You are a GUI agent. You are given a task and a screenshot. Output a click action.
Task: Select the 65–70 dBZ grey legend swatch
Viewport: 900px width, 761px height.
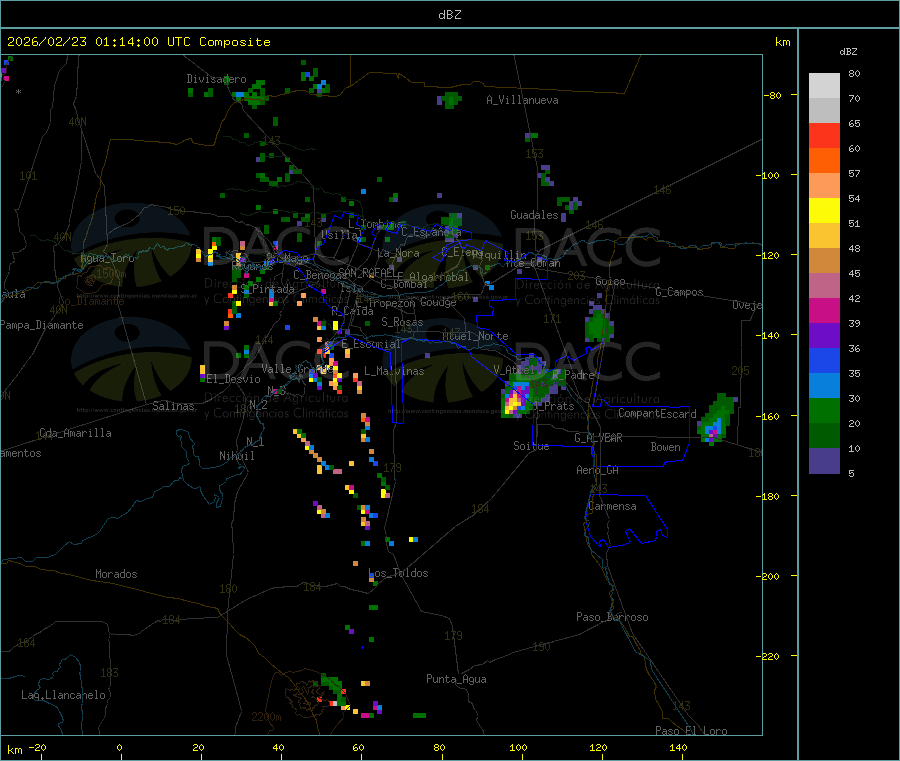coord(824,111)
